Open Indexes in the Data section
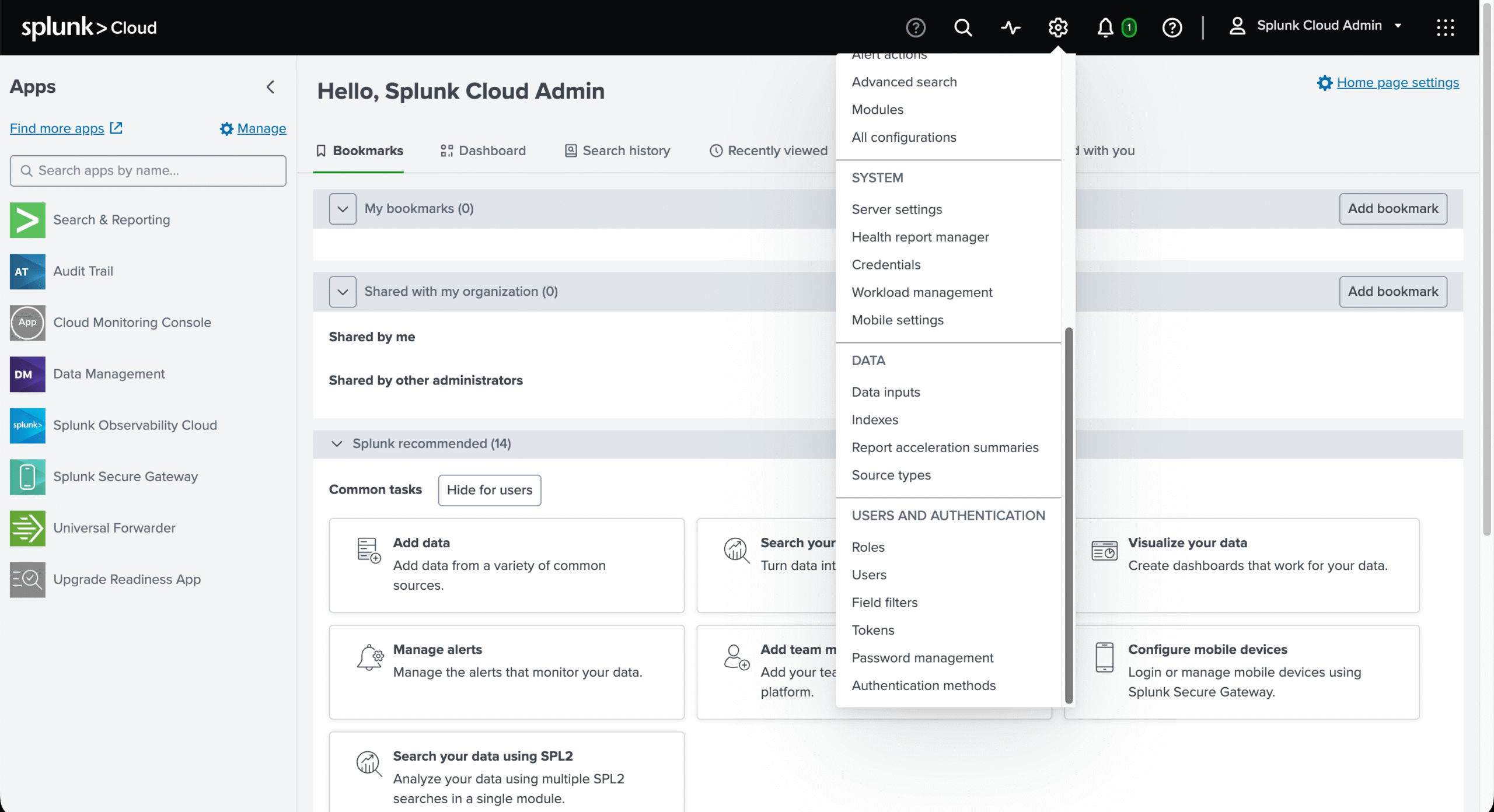Image resolution: width=1494 pixels, height=812 pixels. 875,420
